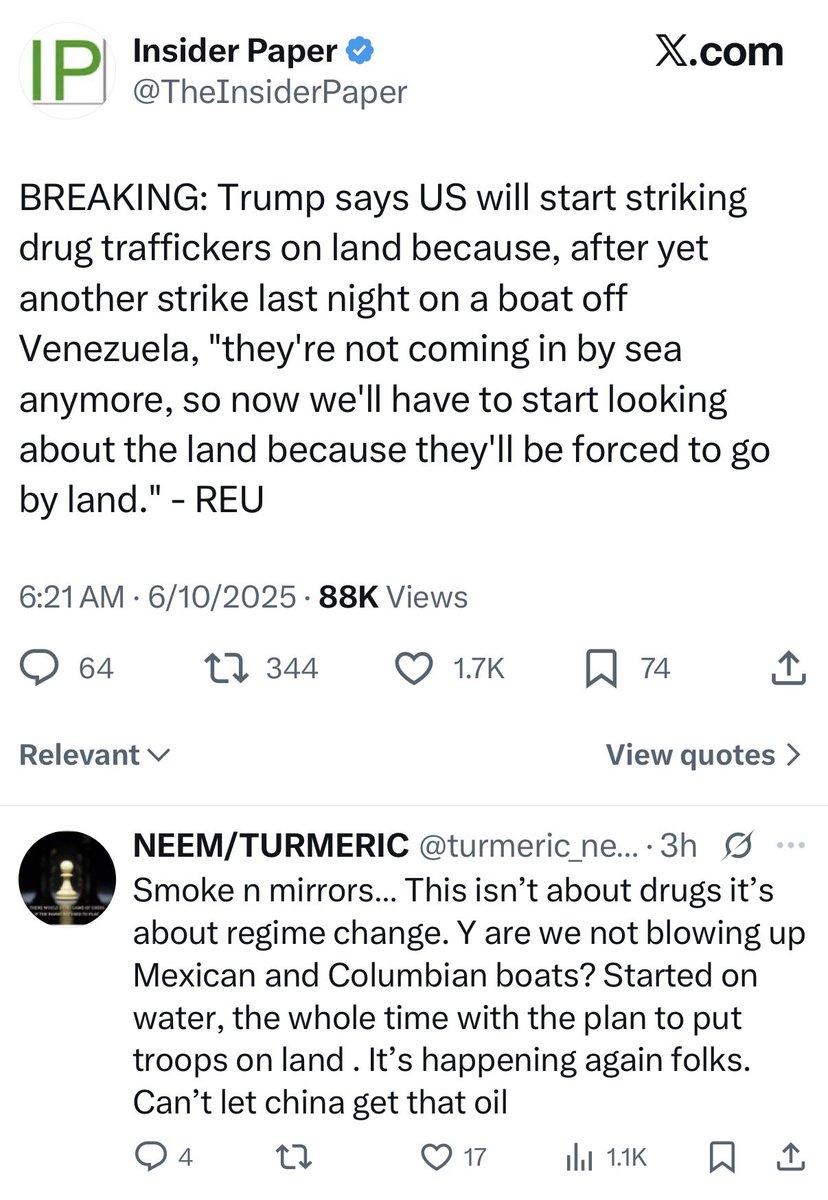
Task: Open the Relevant sort dropdown
Action: 94,755
